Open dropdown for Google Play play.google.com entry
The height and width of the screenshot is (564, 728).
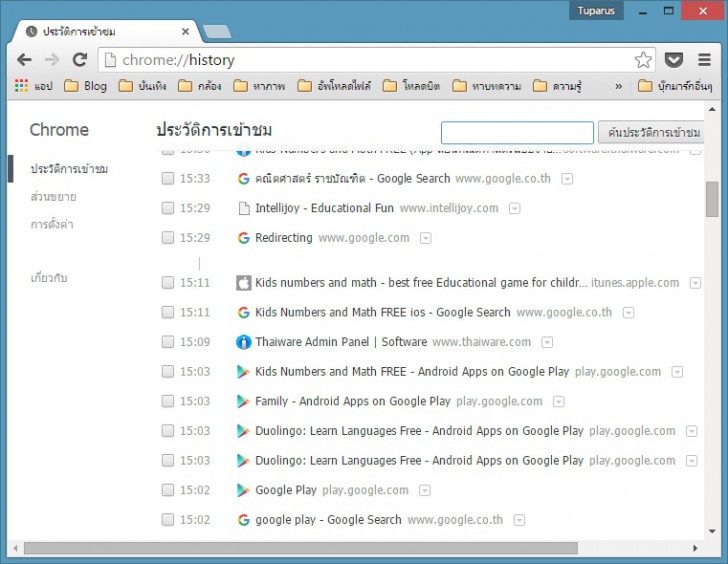coord(424,491)
